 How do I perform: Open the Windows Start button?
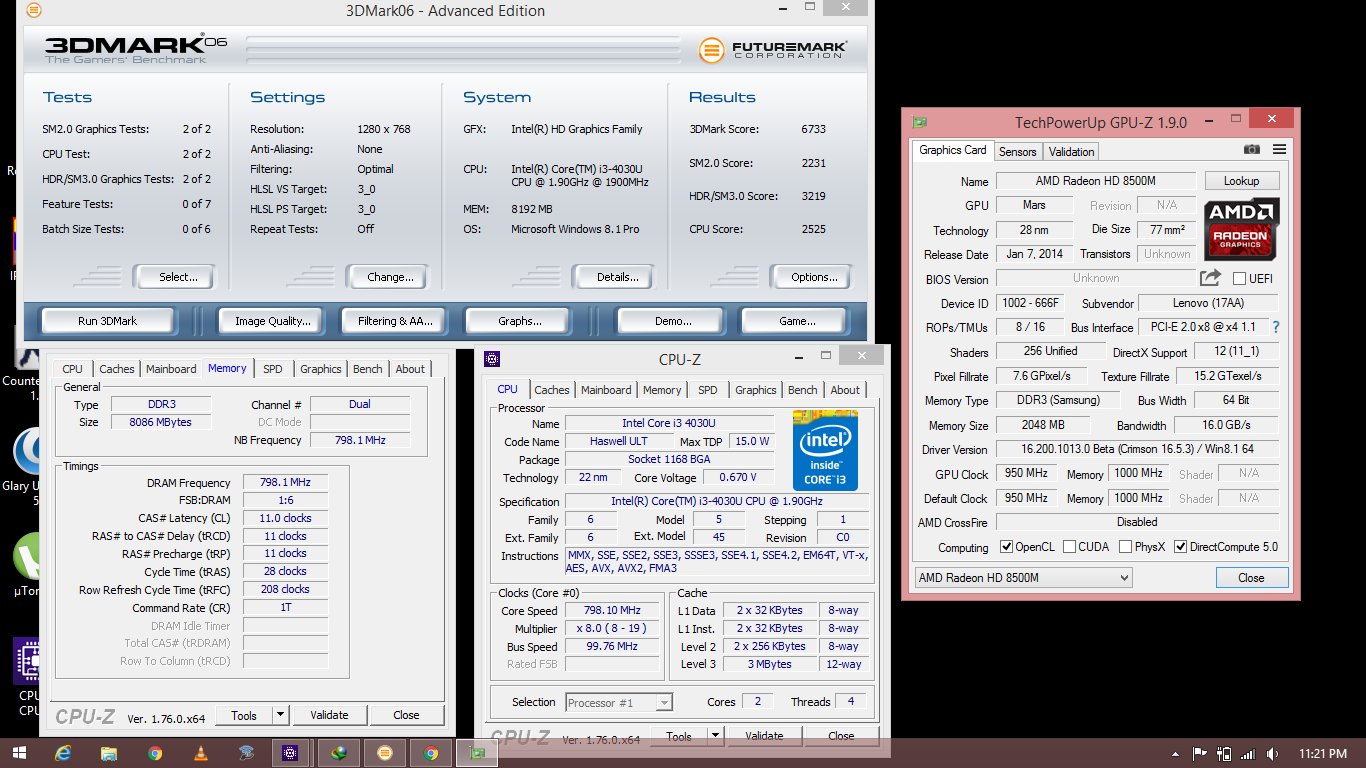tap(19, 753)
